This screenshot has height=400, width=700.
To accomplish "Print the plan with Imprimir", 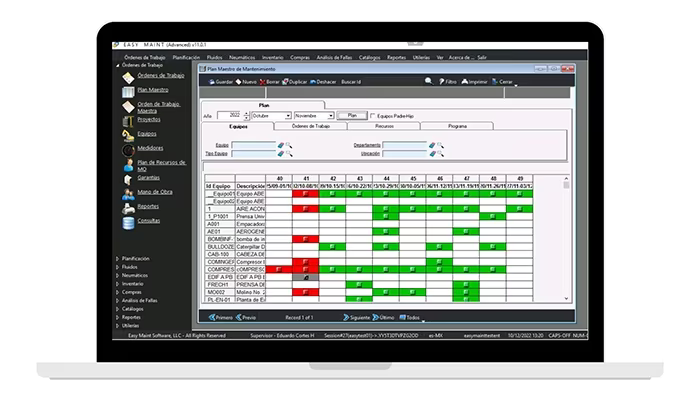I will click(474, 82).
